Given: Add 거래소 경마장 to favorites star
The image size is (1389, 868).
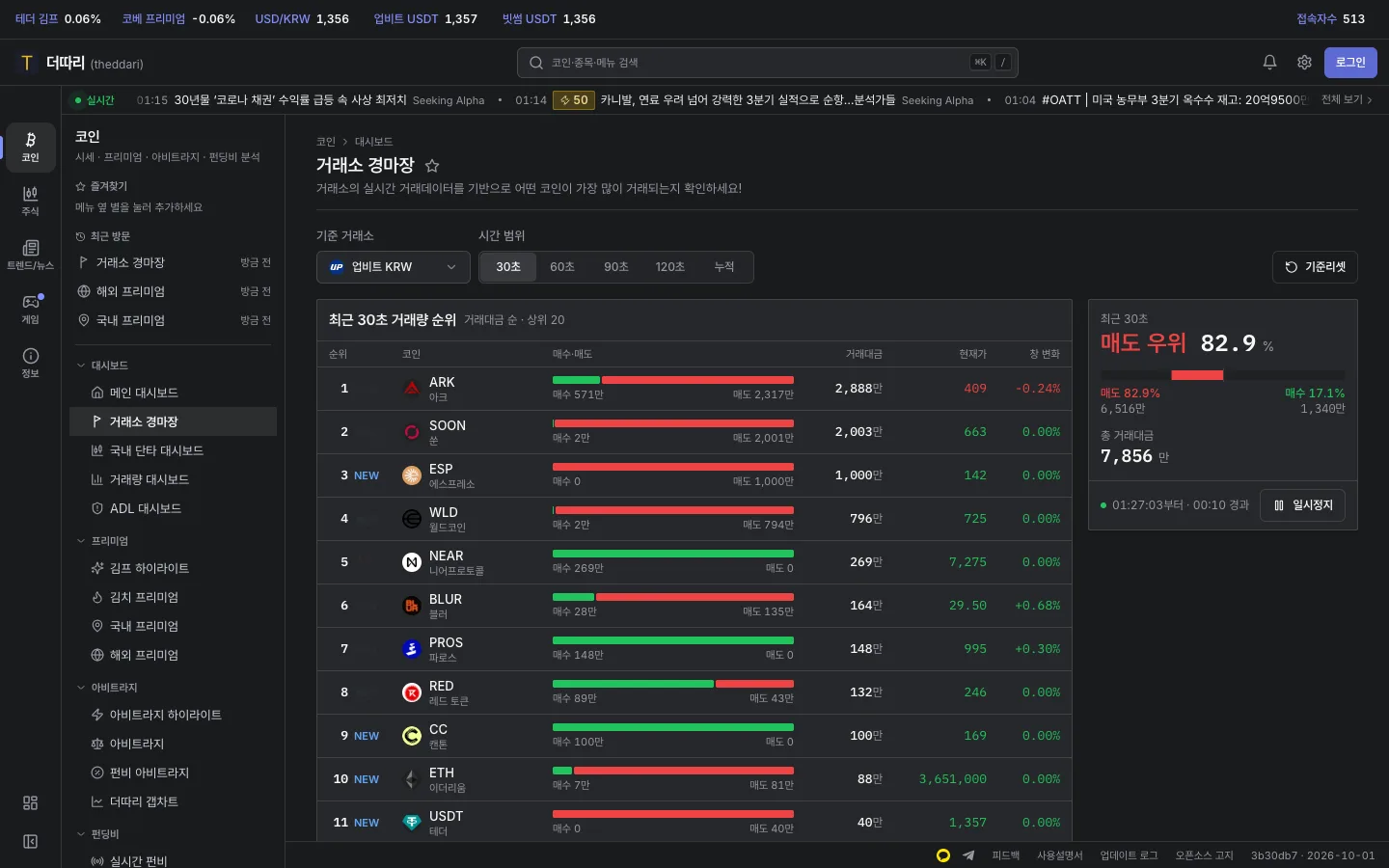Looking at the screenshot, I should click(432, 166).
